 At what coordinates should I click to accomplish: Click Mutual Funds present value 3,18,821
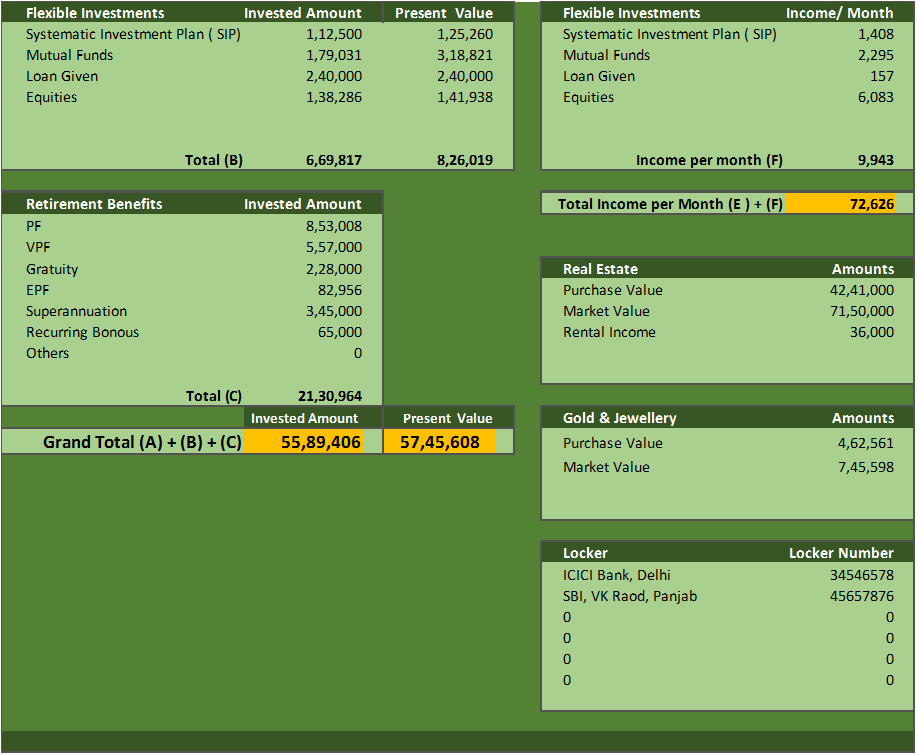(465, 56)
